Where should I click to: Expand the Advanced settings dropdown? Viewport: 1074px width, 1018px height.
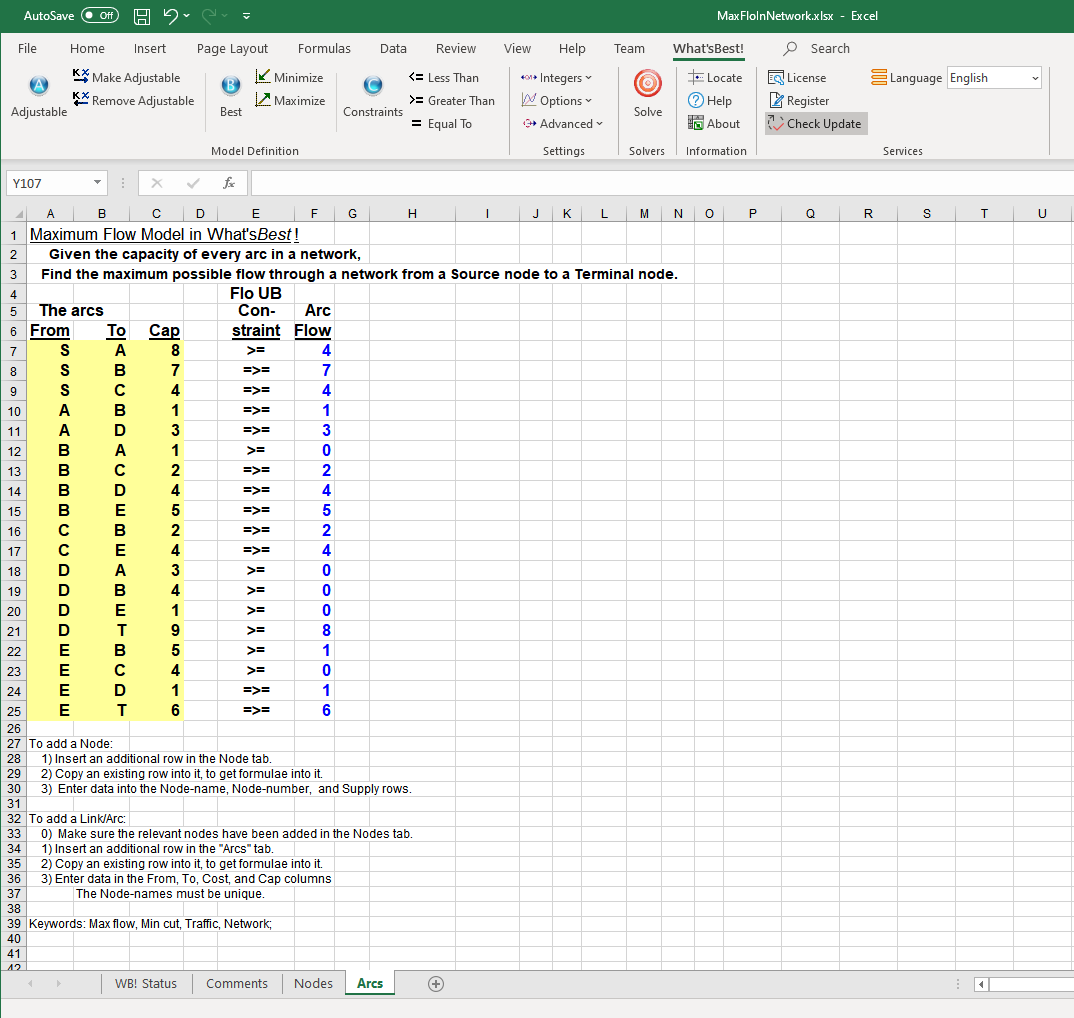pos(563,124)
